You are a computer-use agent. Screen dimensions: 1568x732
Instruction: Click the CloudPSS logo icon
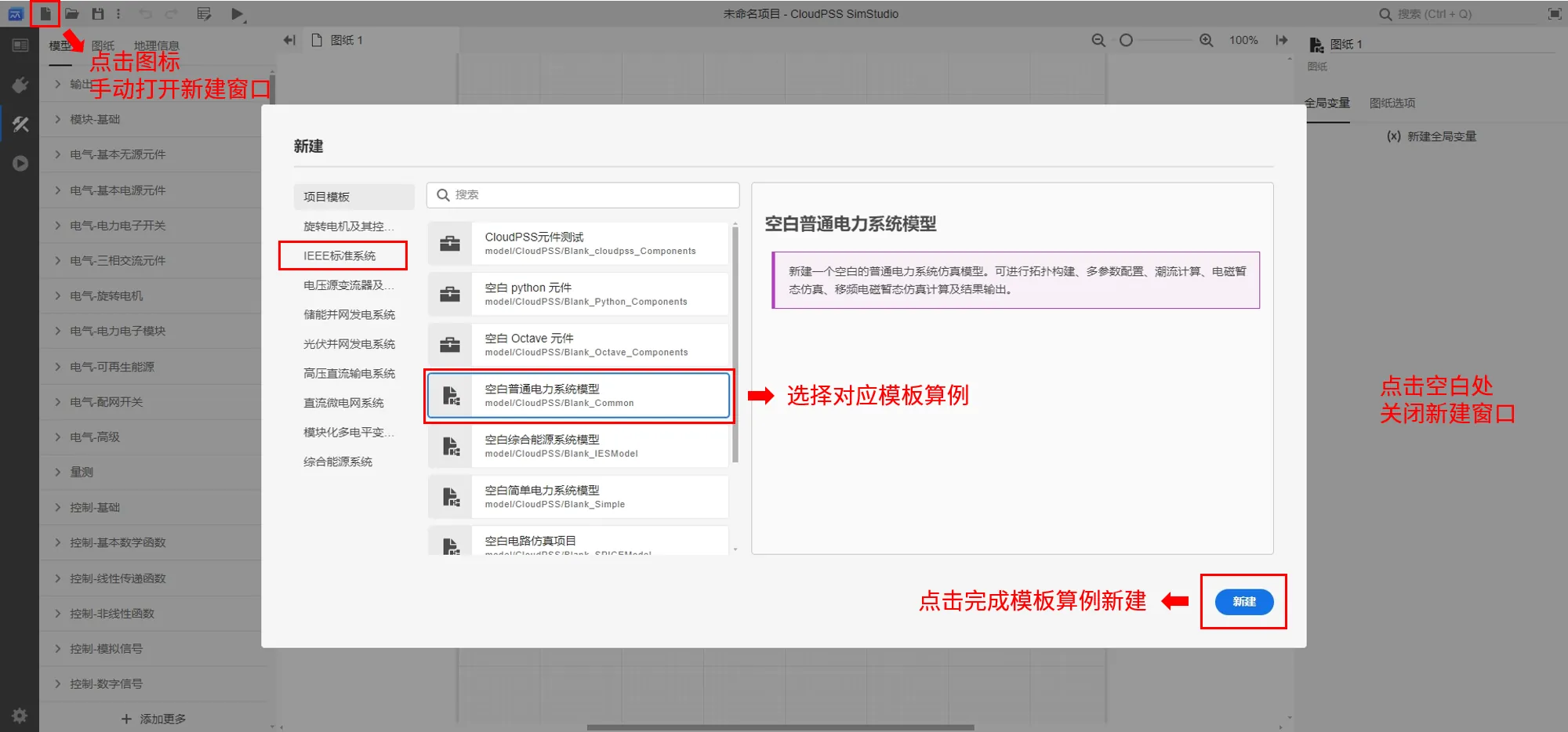pos(16,13)
